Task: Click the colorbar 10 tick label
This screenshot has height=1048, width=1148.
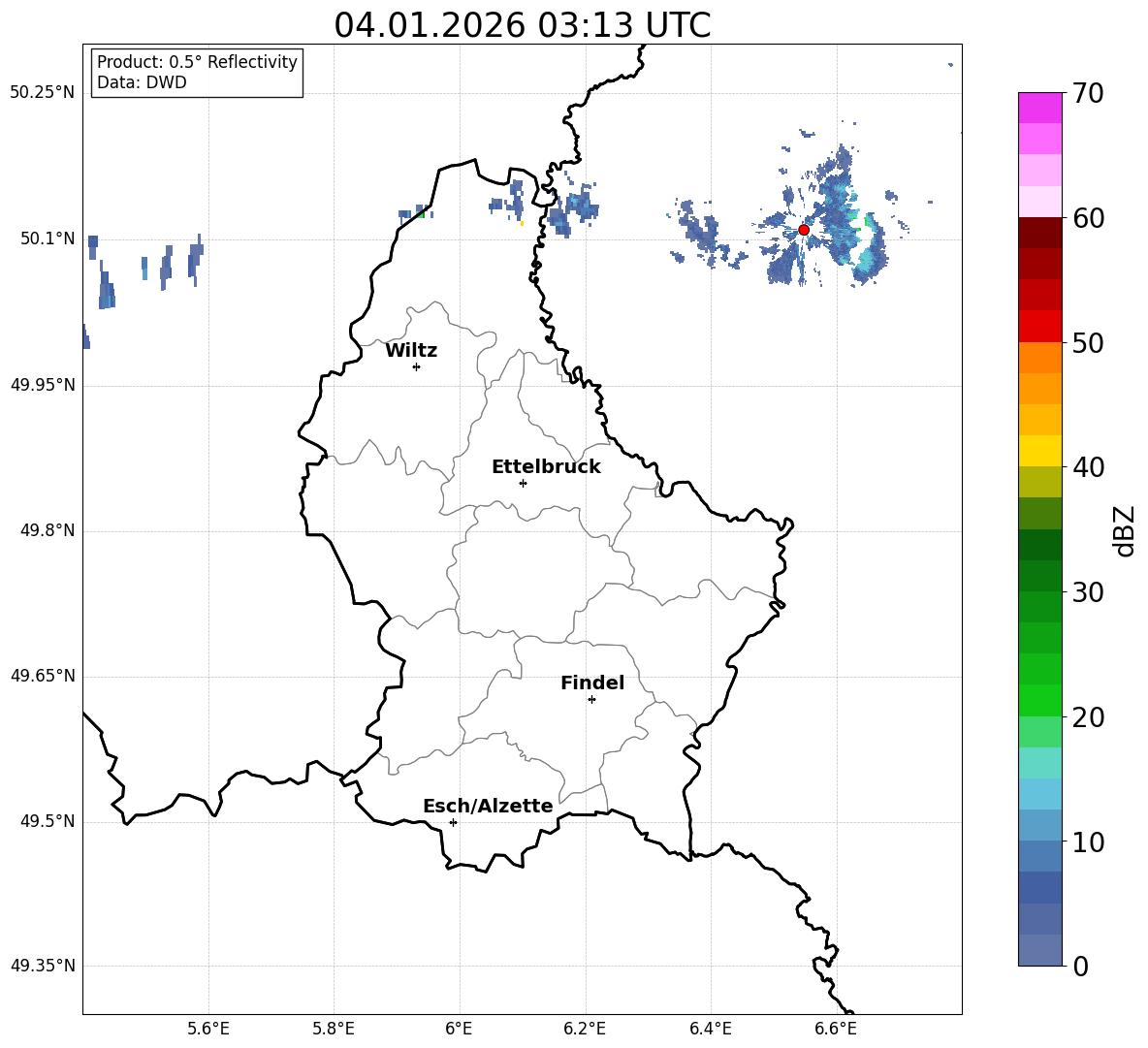Action: tap(1088, 842)
